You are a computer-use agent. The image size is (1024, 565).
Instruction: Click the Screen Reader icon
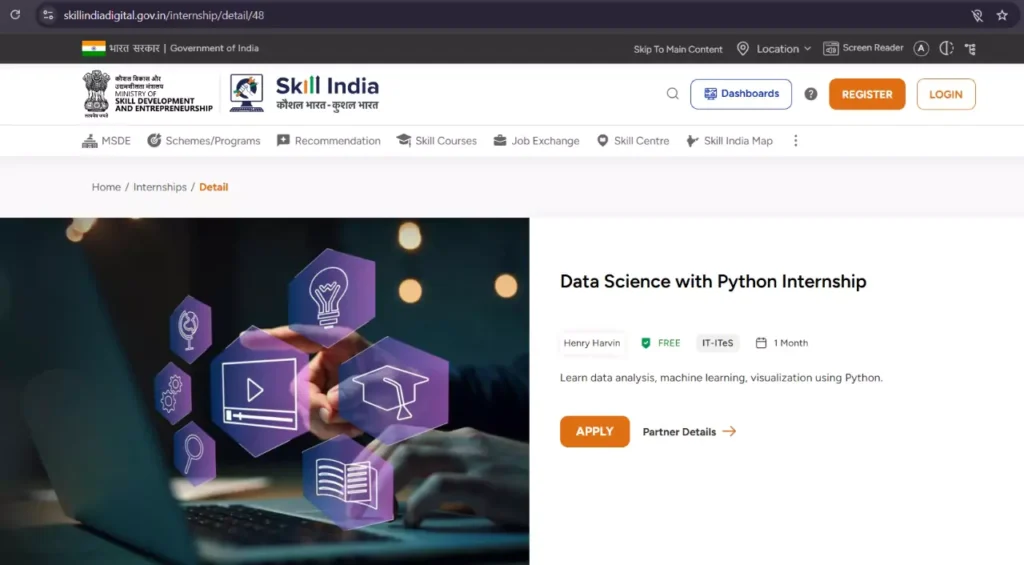[831, 48]
